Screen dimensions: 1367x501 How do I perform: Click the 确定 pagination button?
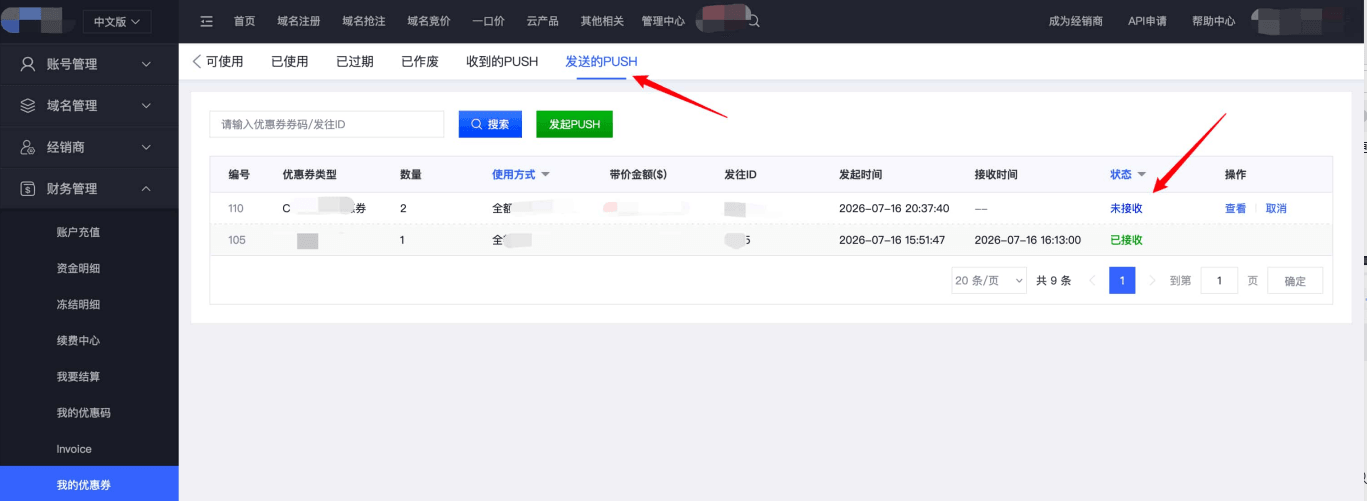(1295, 281)
